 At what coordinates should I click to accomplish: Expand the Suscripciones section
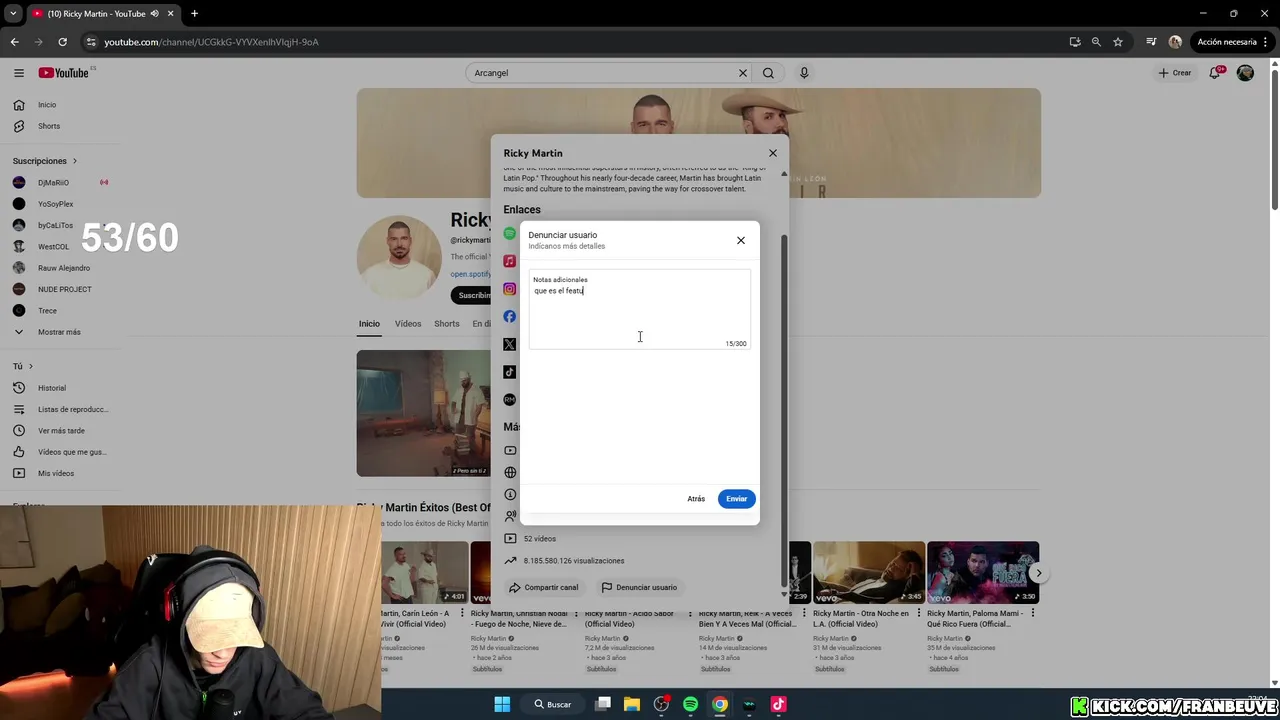coord(45,161)
